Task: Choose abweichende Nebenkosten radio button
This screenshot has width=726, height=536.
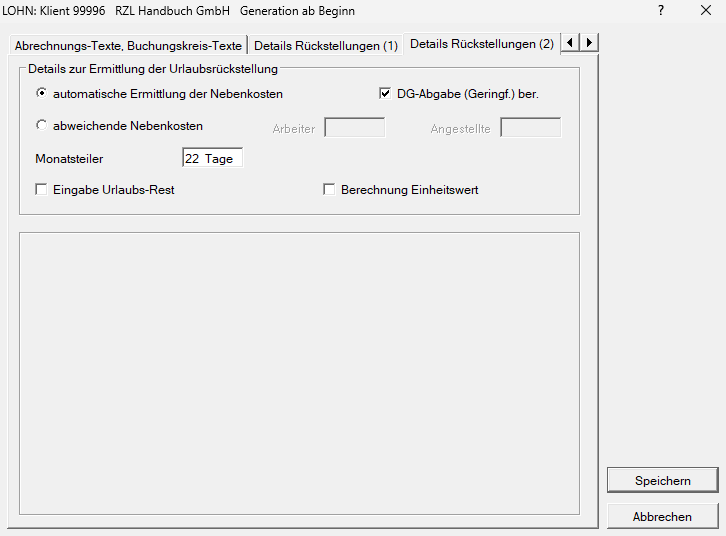Action: coord(41,126)
